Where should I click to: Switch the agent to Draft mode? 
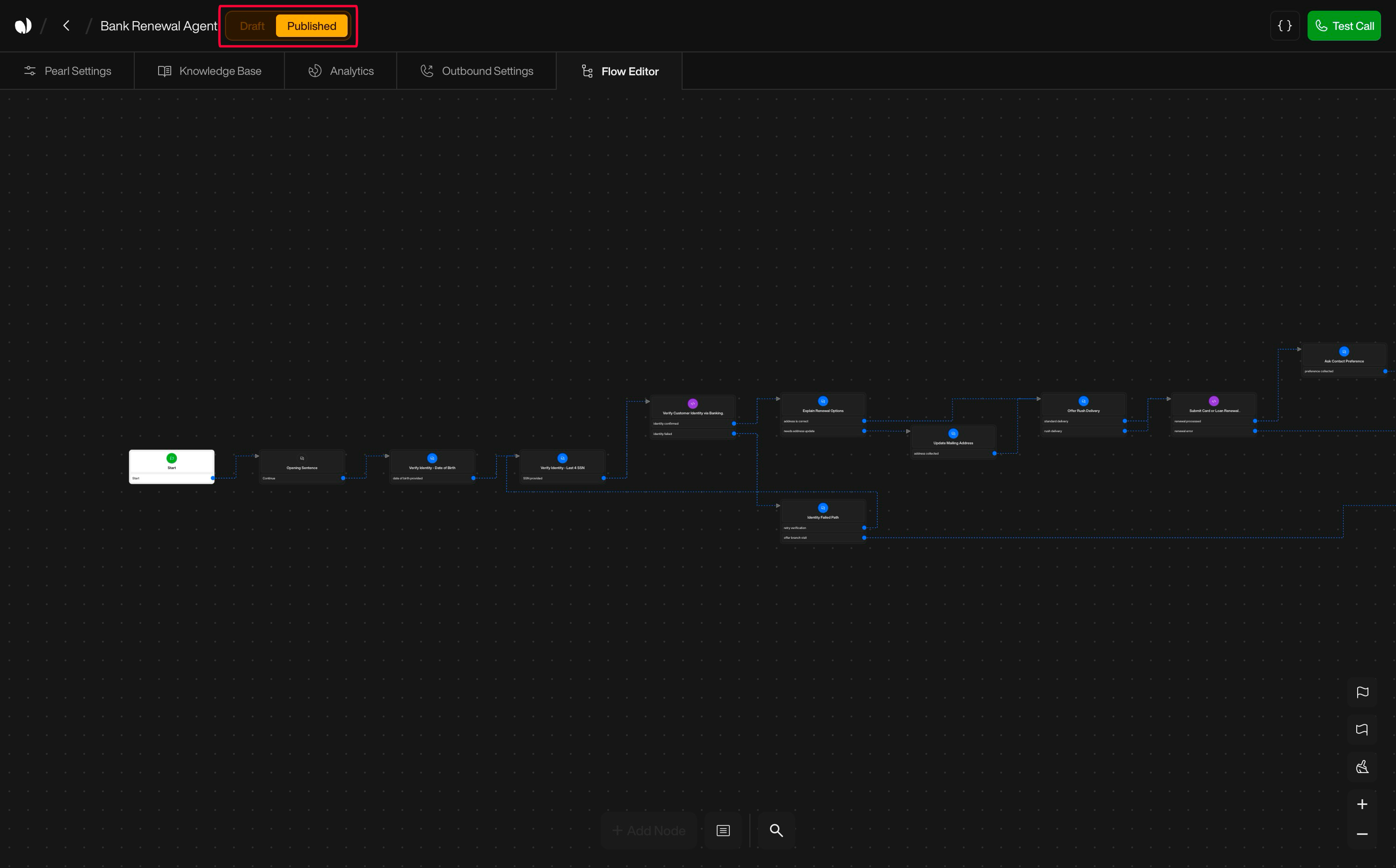click(x=252, y=26)
